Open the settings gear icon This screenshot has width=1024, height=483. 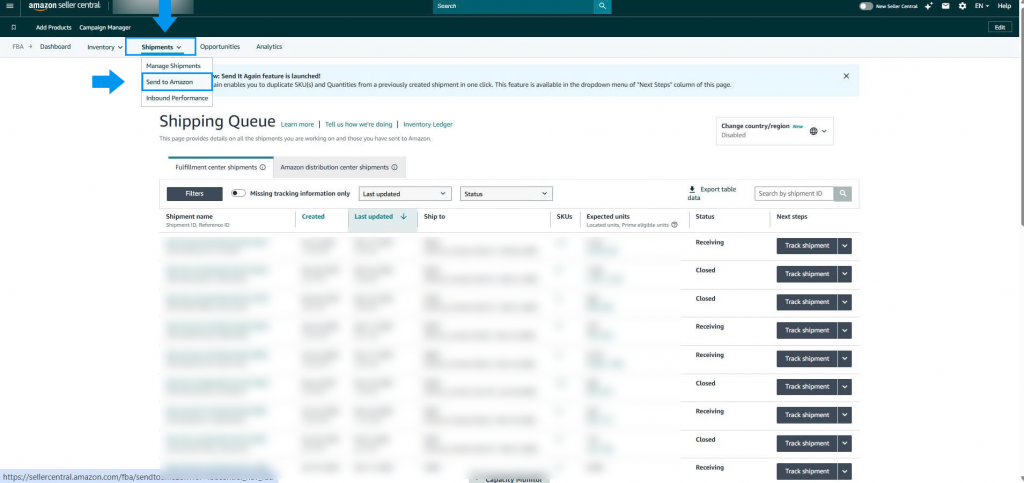click(x=962, y=6)
